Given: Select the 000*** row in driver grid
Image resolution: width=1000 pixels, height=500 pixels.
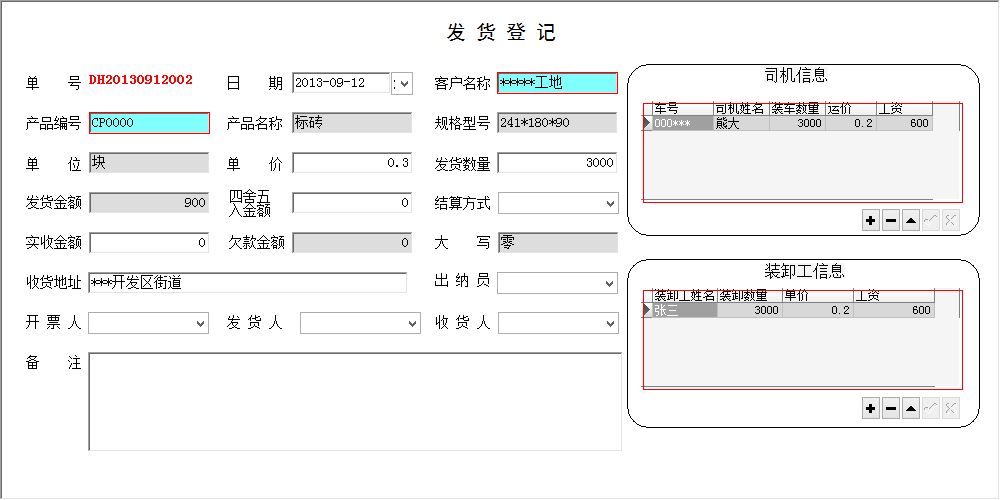Looking at the screenshot, I should point(680,124).
